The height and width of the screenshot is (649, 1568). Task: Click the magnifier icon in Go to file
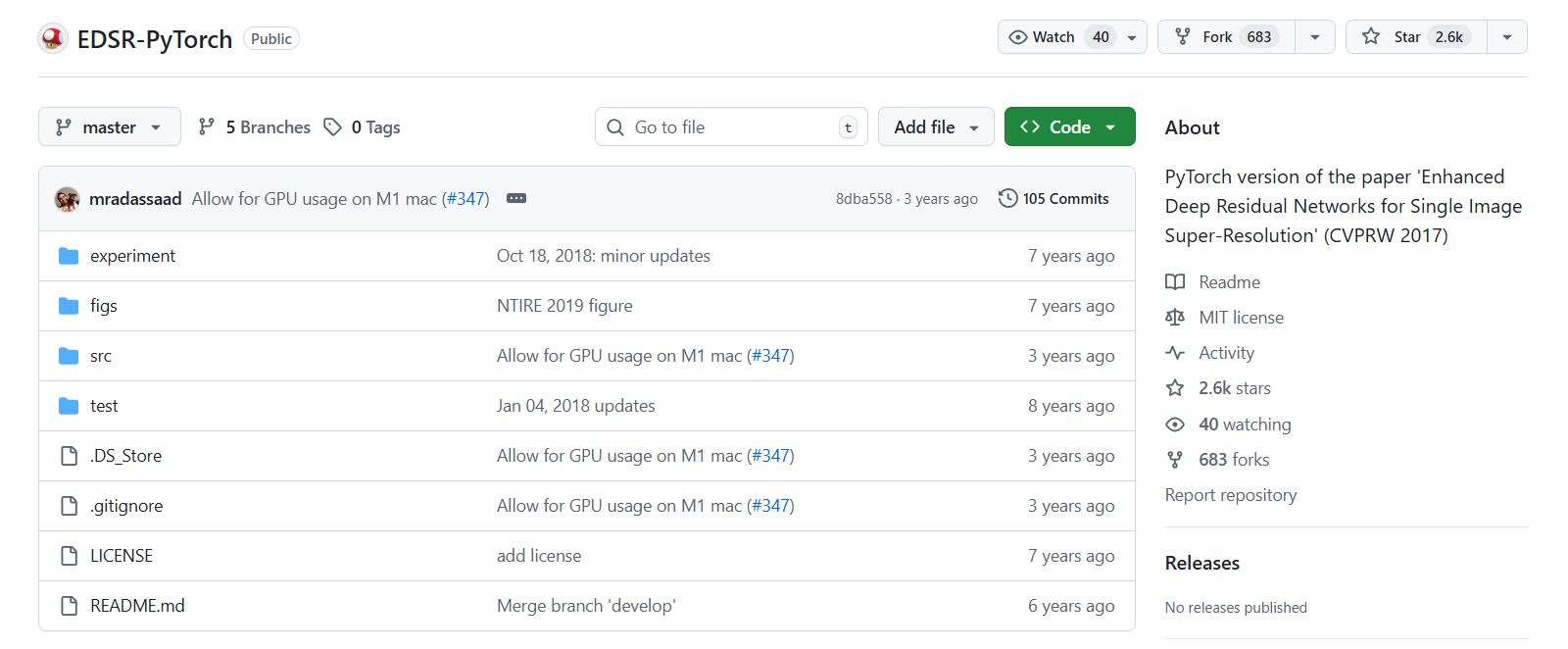click(615, 127)
